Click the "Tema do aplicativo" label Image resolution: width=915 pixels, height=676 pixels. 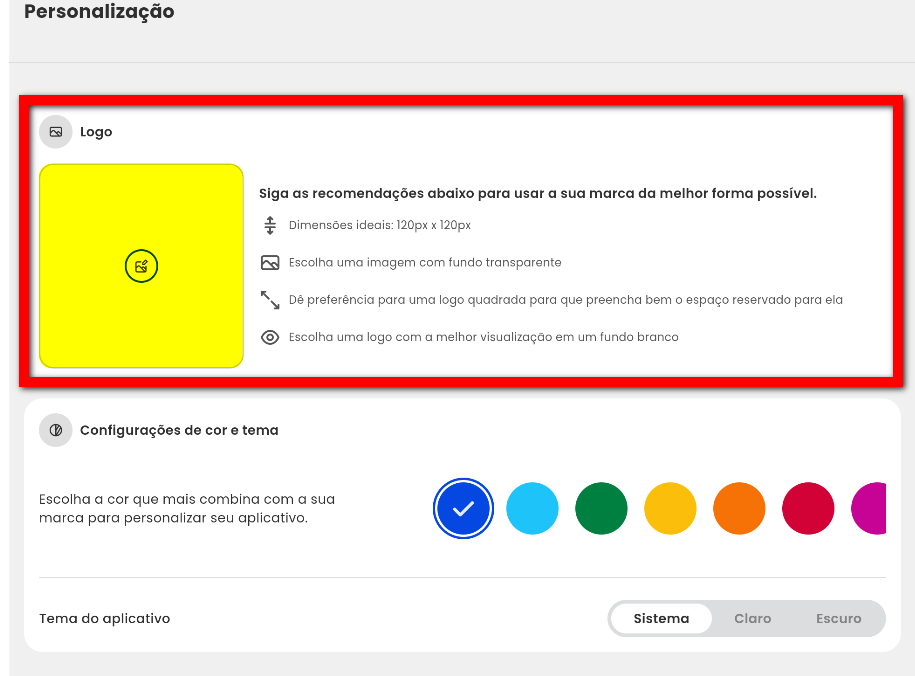coord(105,619)
